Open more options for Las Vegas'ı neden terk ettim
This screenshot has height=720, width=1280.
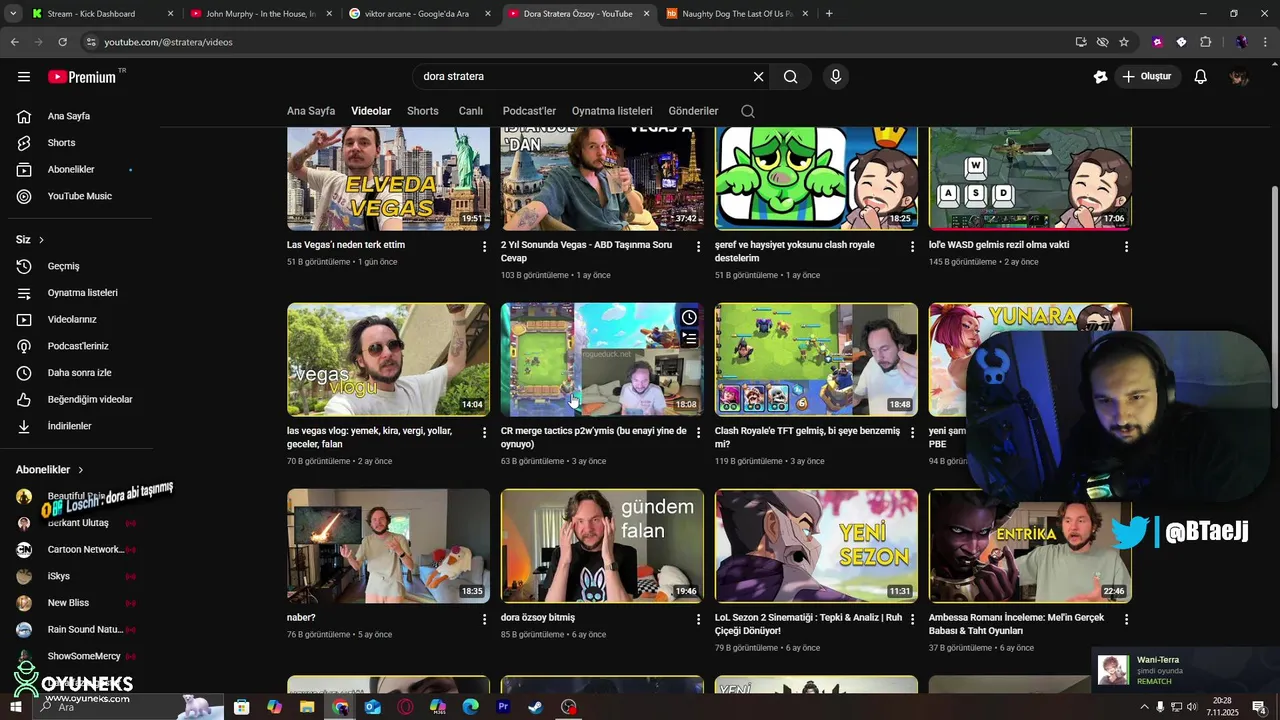485,246
